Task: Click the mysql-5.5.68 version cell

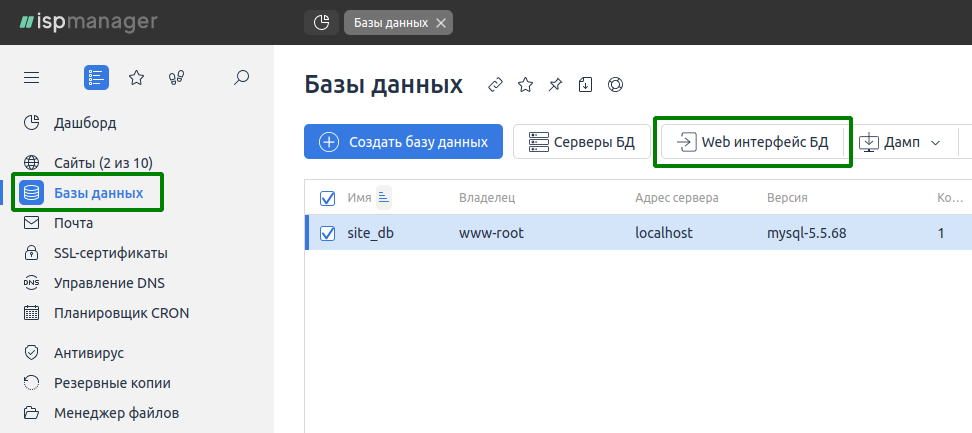Action: point(806,234)
